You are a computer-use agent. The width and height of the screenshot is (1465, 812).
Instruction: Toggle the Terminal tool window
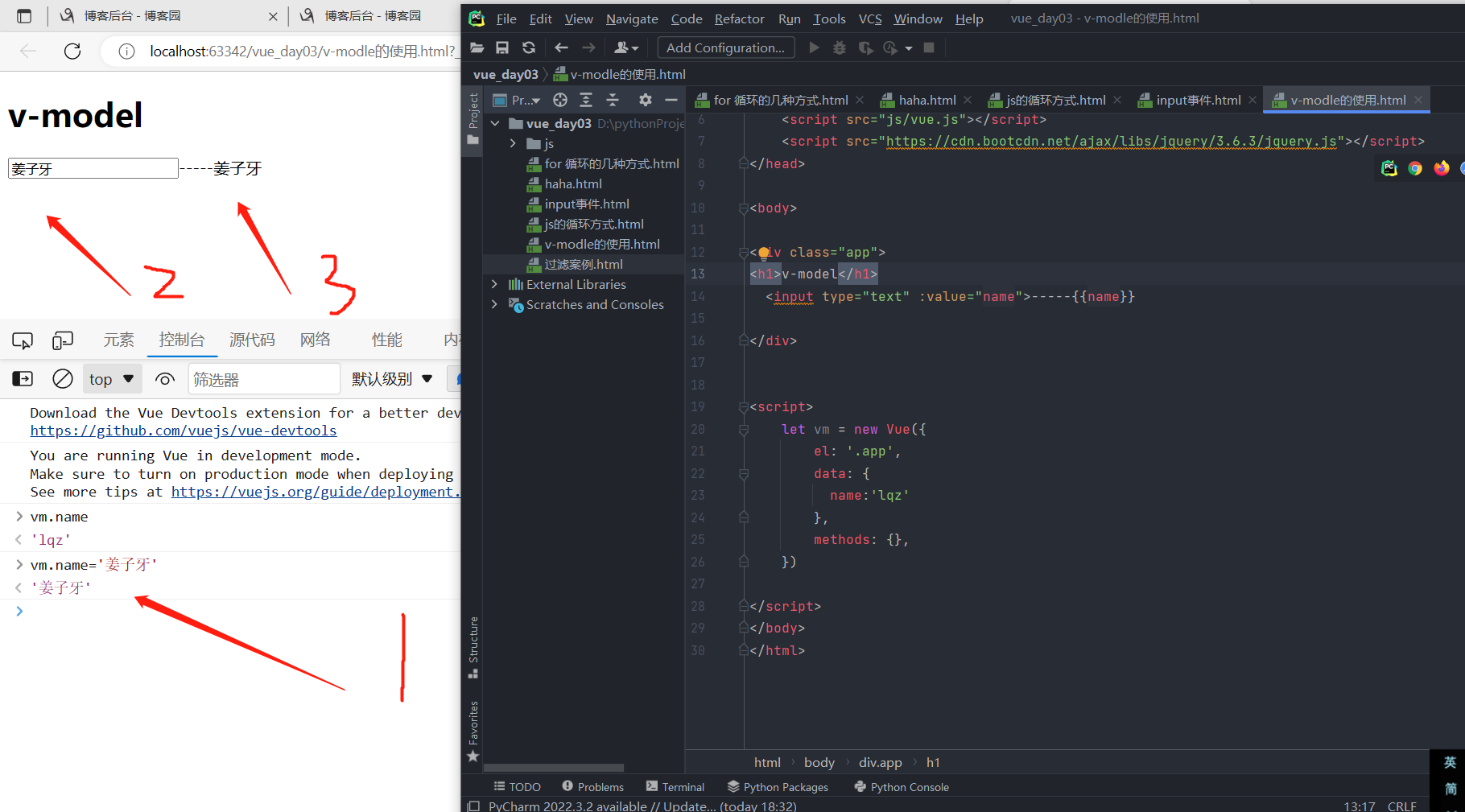tap(675, 787)
